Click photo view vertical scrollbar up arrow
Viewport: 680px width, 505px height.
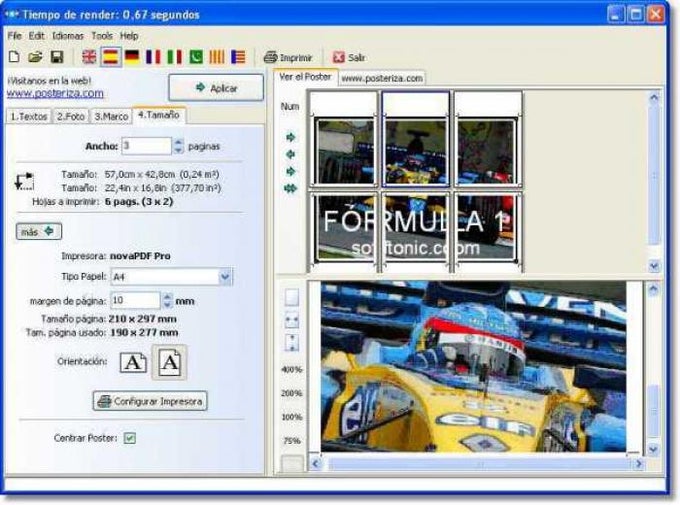654,289
